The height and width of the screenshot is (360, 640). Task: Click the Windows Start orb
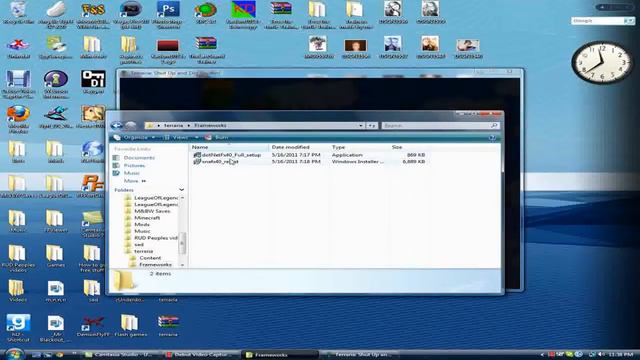point(15,354)
